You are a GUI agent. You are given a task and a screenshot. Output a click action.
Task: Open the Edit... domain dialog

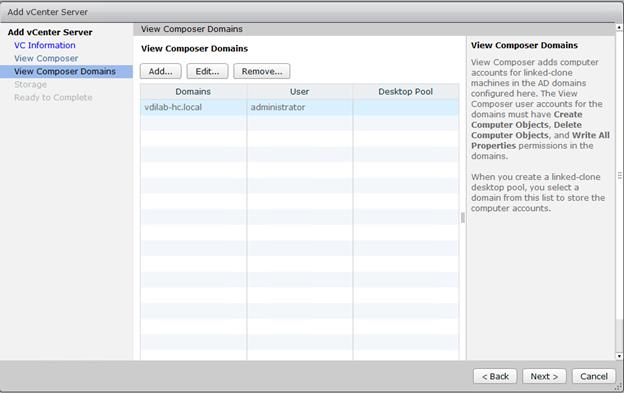207,71
